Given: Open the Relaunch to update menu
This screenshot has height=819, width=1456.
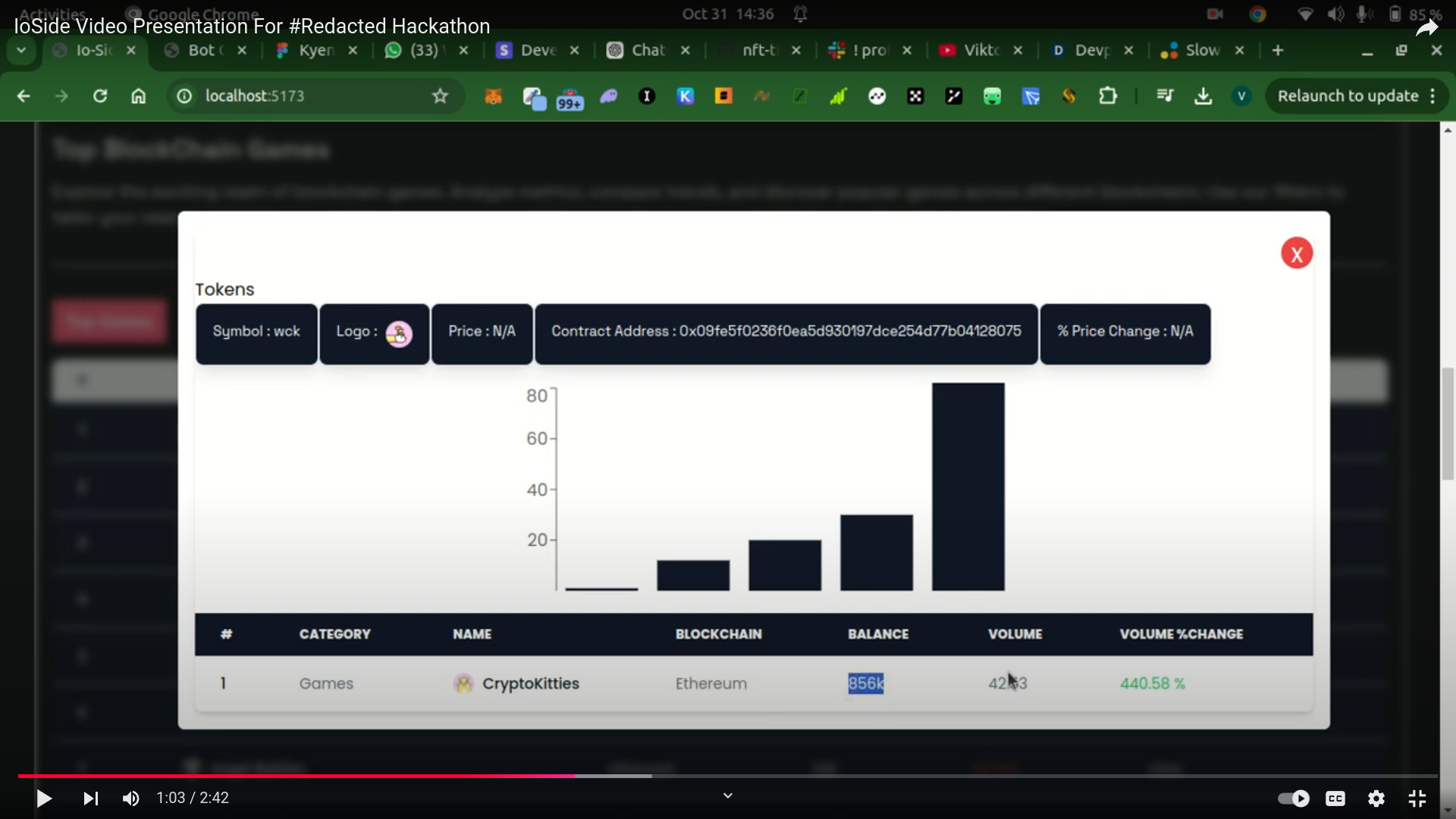Looking at the screenshot, I should point(1348,96).
